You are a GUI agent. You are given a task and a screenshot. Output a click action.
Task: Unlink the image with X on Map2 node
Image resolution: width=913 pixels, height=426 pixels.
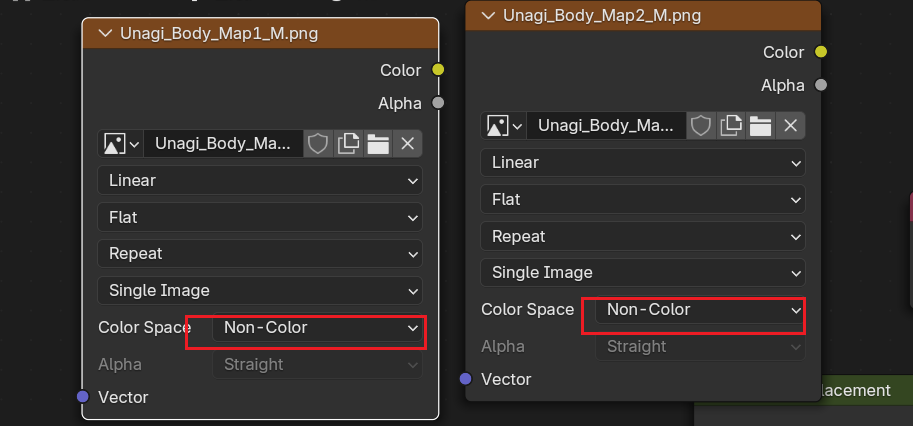point(790,125)
